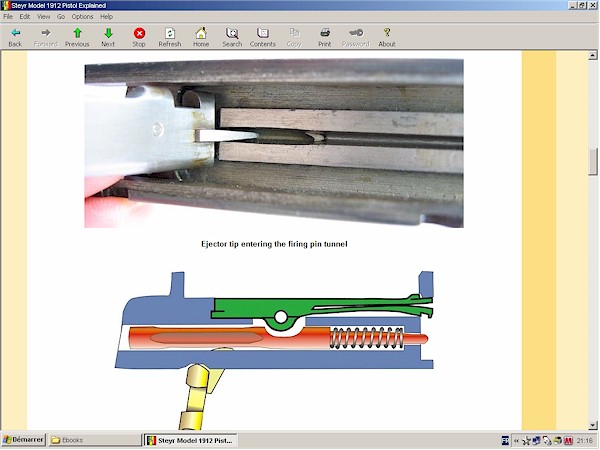Click the firing pin cutaway diagram

tap(274, 350)
